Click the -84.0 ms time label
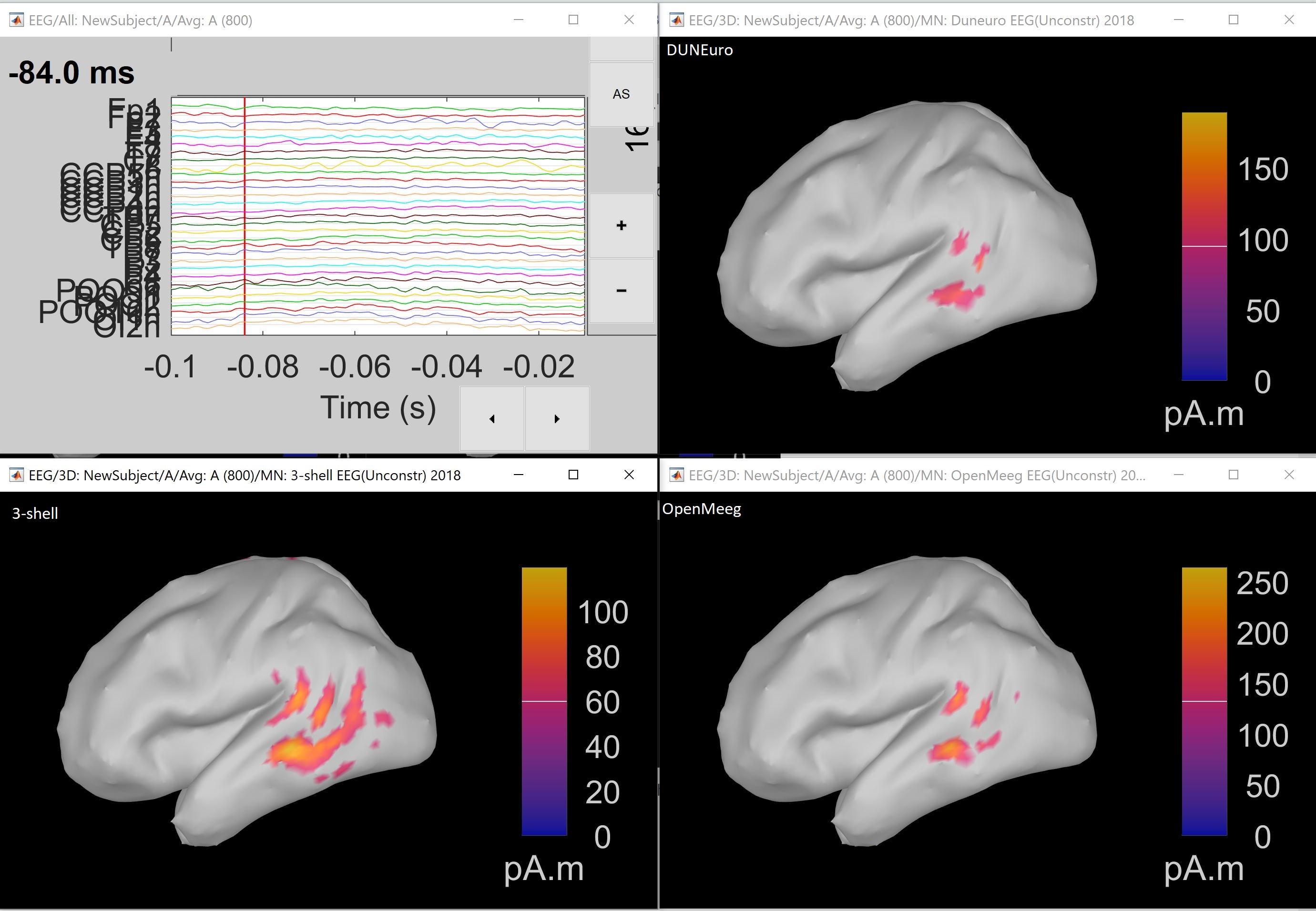Viewport: 1316px width, 911px height. point(71,73)
